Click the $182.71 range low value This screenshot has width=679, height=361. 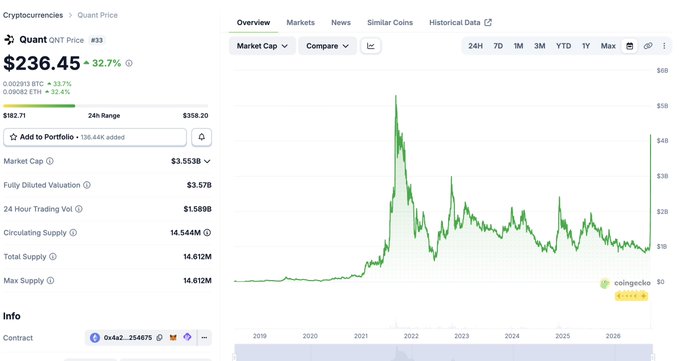(14, 116)
